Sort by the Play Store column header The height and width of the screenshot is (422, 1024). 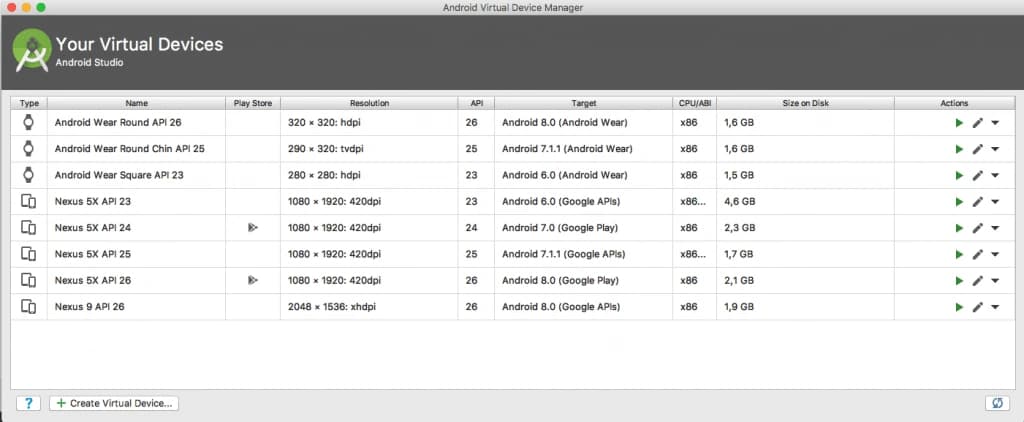pos(253,103)
